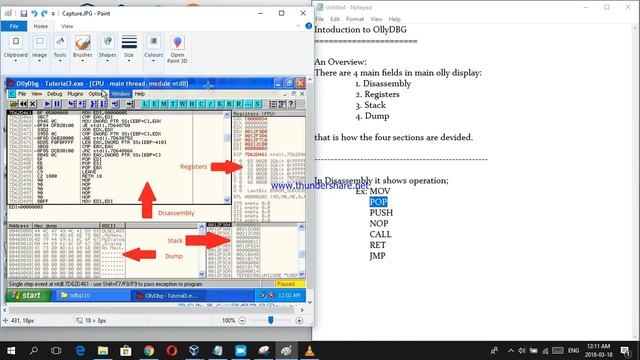Click the line '4. Dump' in Notepad
The width and height of the screenshot is (640, 360).
pos(372,116)
